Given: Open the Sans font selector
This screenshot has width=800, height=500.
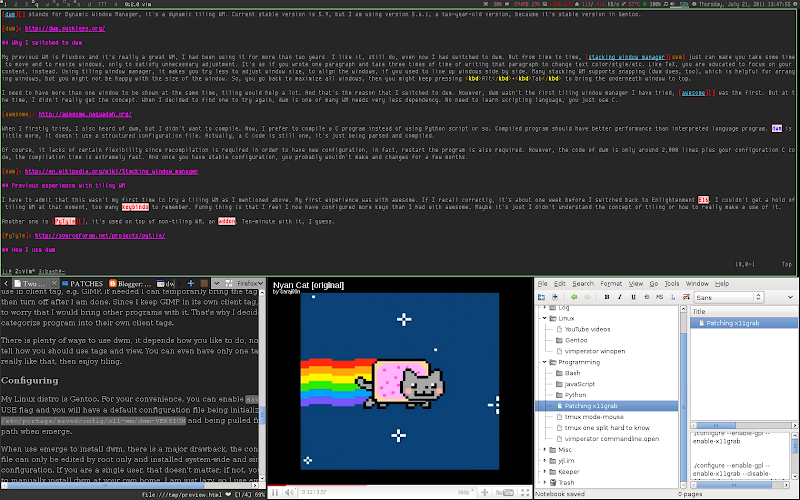Looking at the screenshot, I should 729,297.
